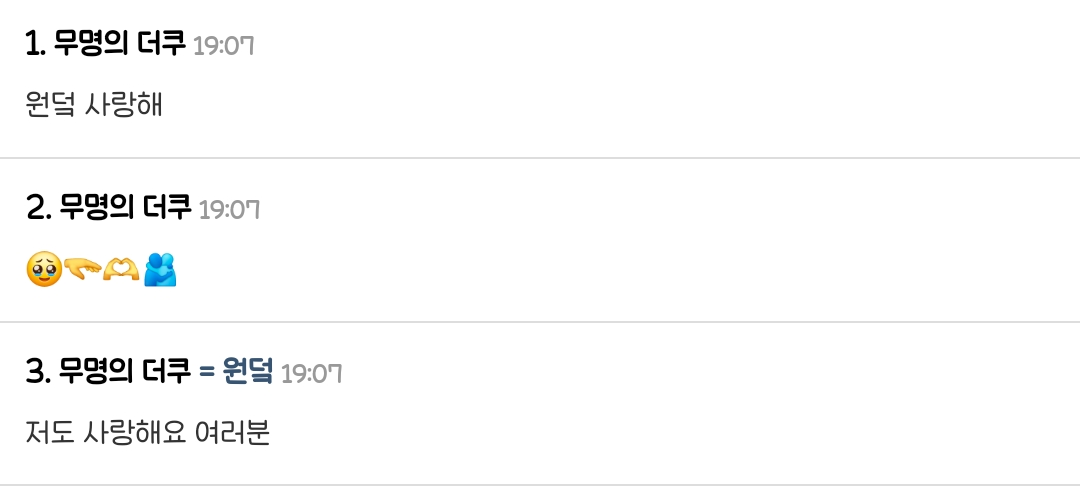The width and height of the screenshot is (1080, 489).
Task: Click the palm-down hand emoji
Action: [82, 270]
